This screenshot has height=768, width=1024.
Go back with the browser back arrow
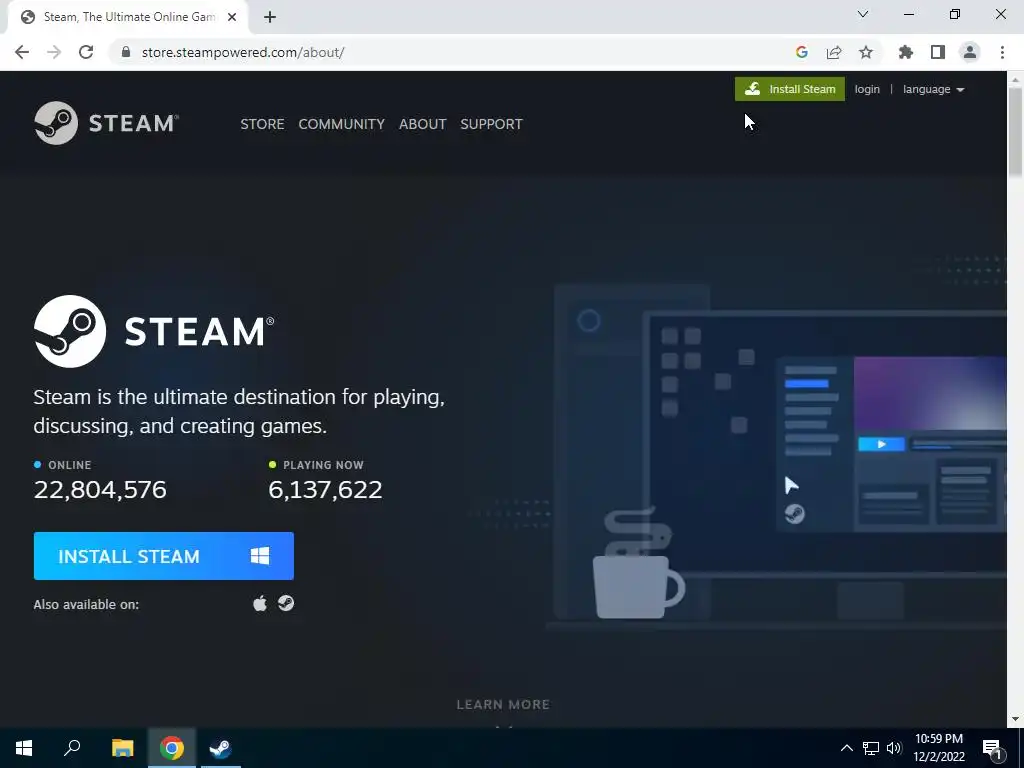(x=22, y=52)
